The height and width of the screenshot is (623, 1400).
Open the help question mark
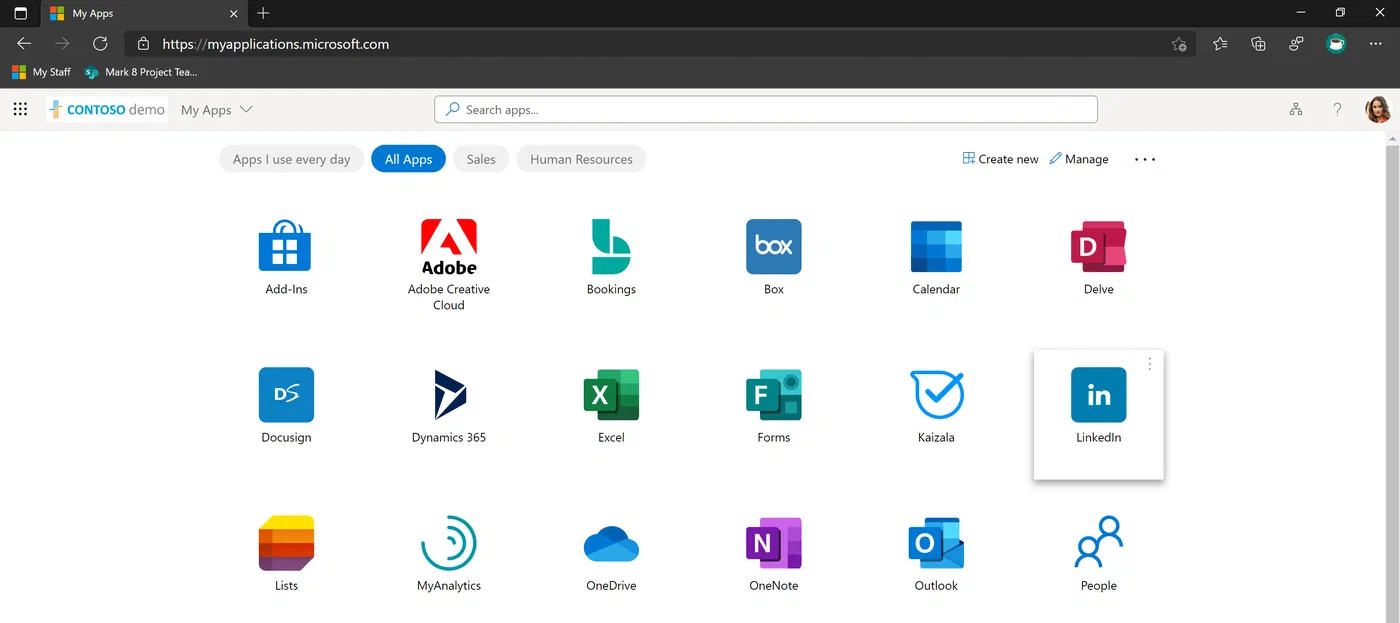pos(1337,110)
